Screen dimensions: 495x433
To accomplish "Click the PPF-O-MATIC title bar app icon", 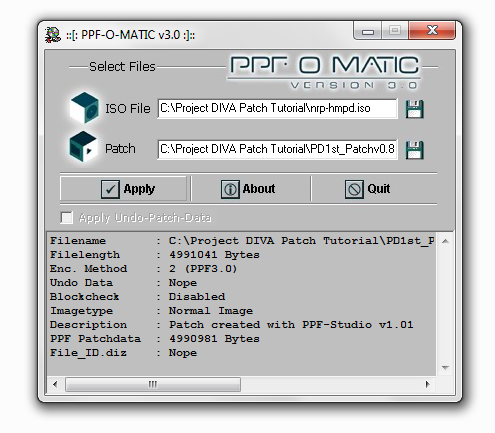I will (x=53, y=35).
